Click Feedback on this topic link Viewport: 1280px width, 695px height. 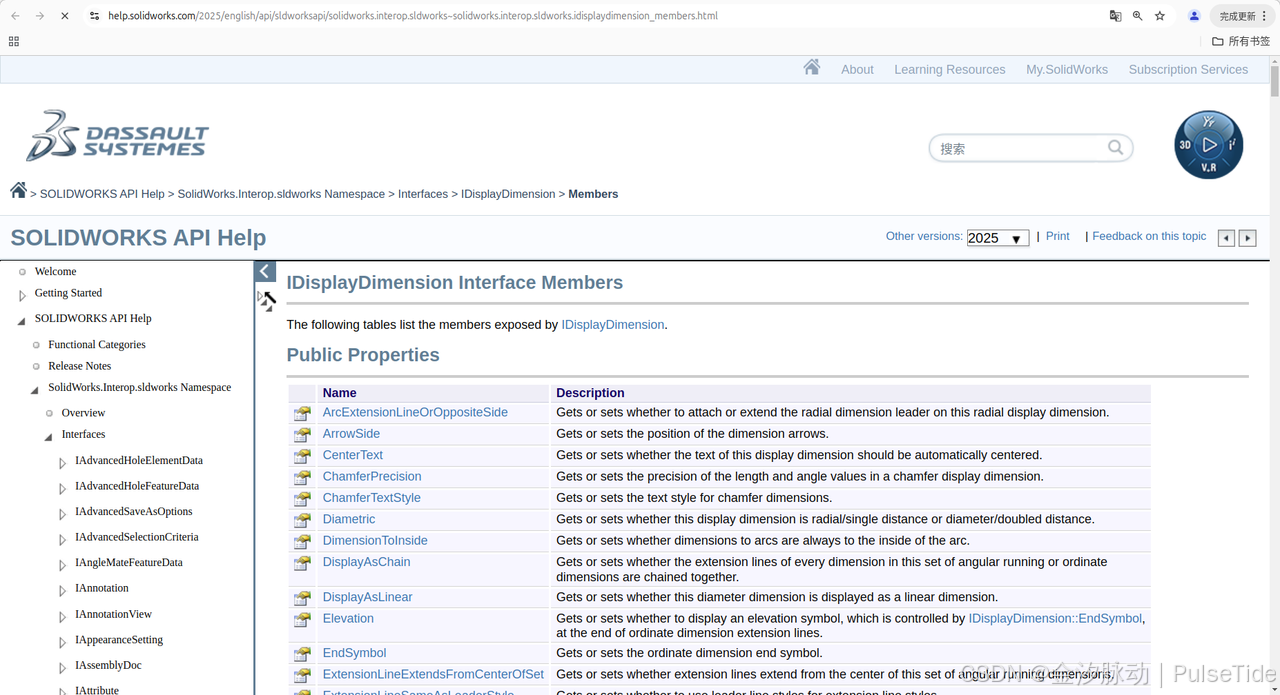[x=1149, y=236]
